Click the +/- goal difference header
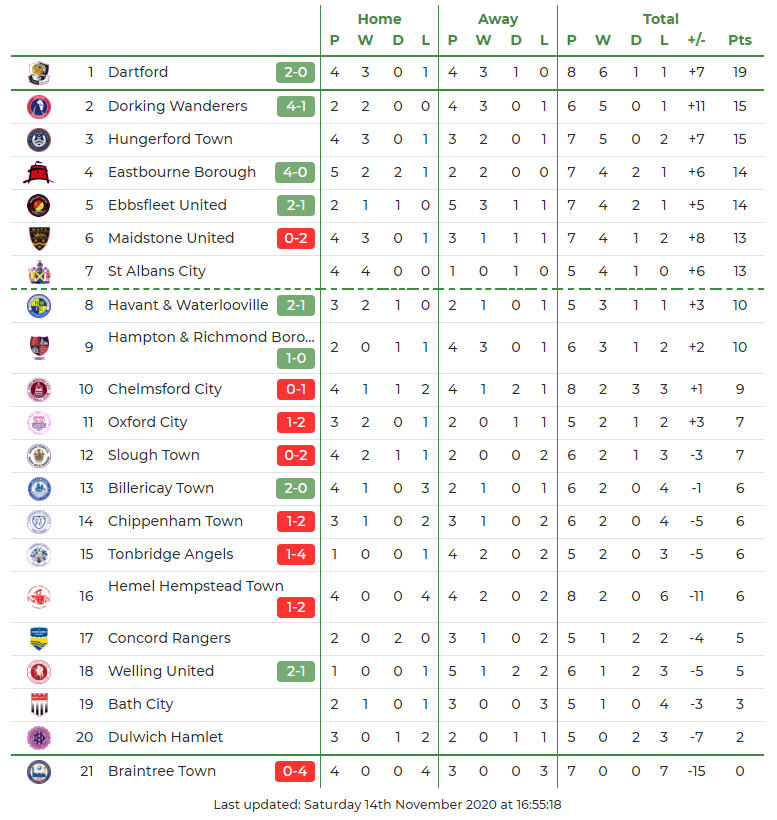777x820 pixels. [696, 40]
